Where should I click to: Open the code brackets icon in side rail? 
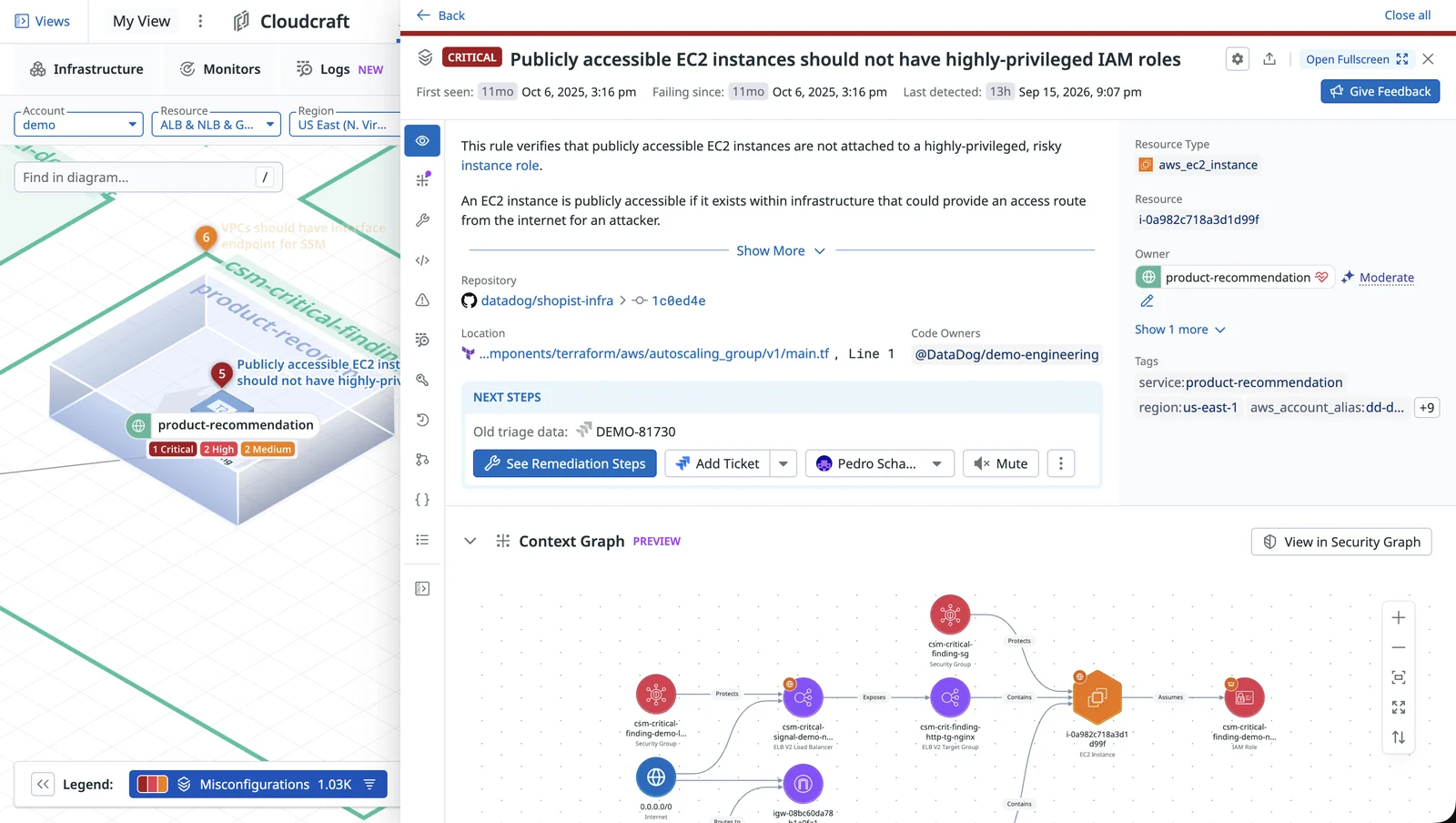click(x=422, y=260)
